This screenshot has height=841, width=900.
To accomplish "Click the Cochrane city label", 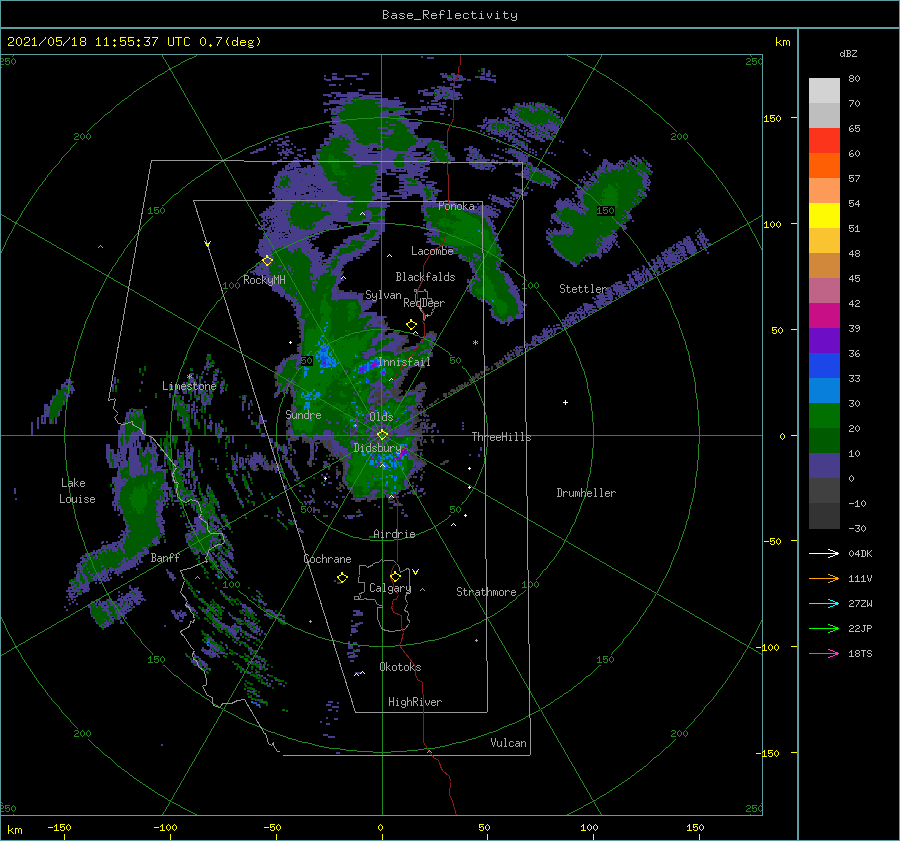I will 327,559.
